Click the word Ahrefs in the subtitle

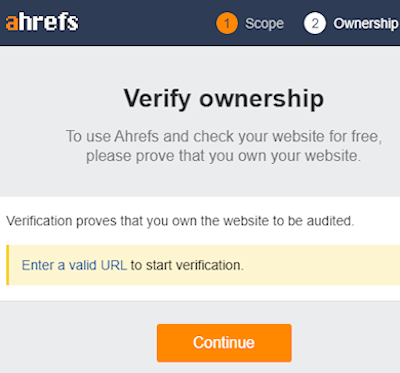[x=136, y=136]
